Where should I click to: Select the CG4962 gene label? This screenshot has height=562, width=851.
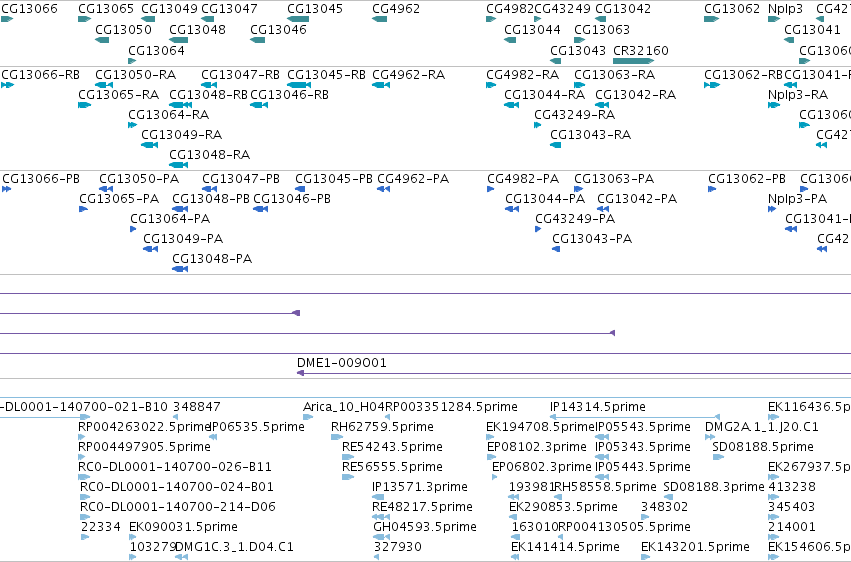point(396,9)
